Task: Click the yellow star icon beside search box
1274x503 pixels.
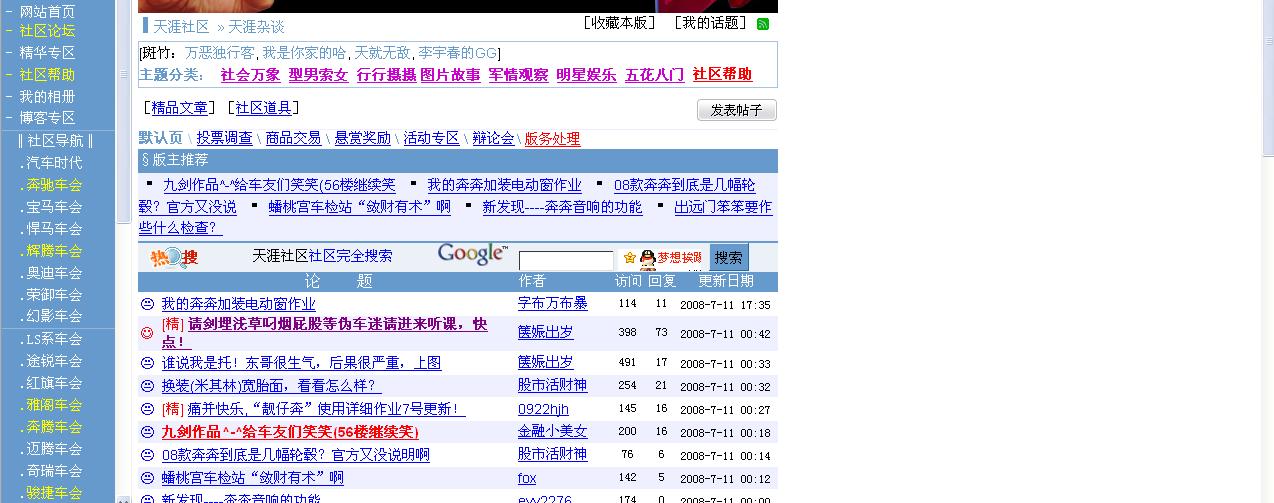Action: (629, 259)
